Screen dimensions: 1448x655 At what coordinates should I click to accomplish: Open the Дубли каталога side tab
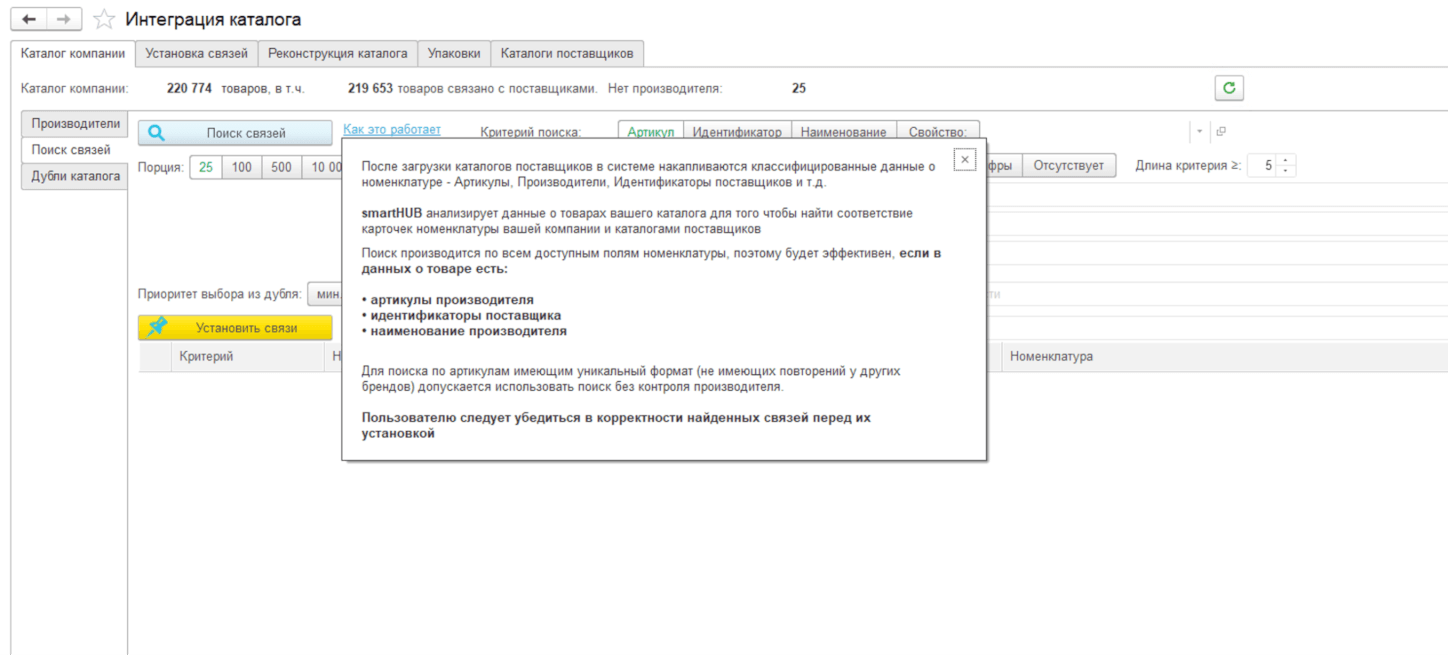click(x=75, y=177)
